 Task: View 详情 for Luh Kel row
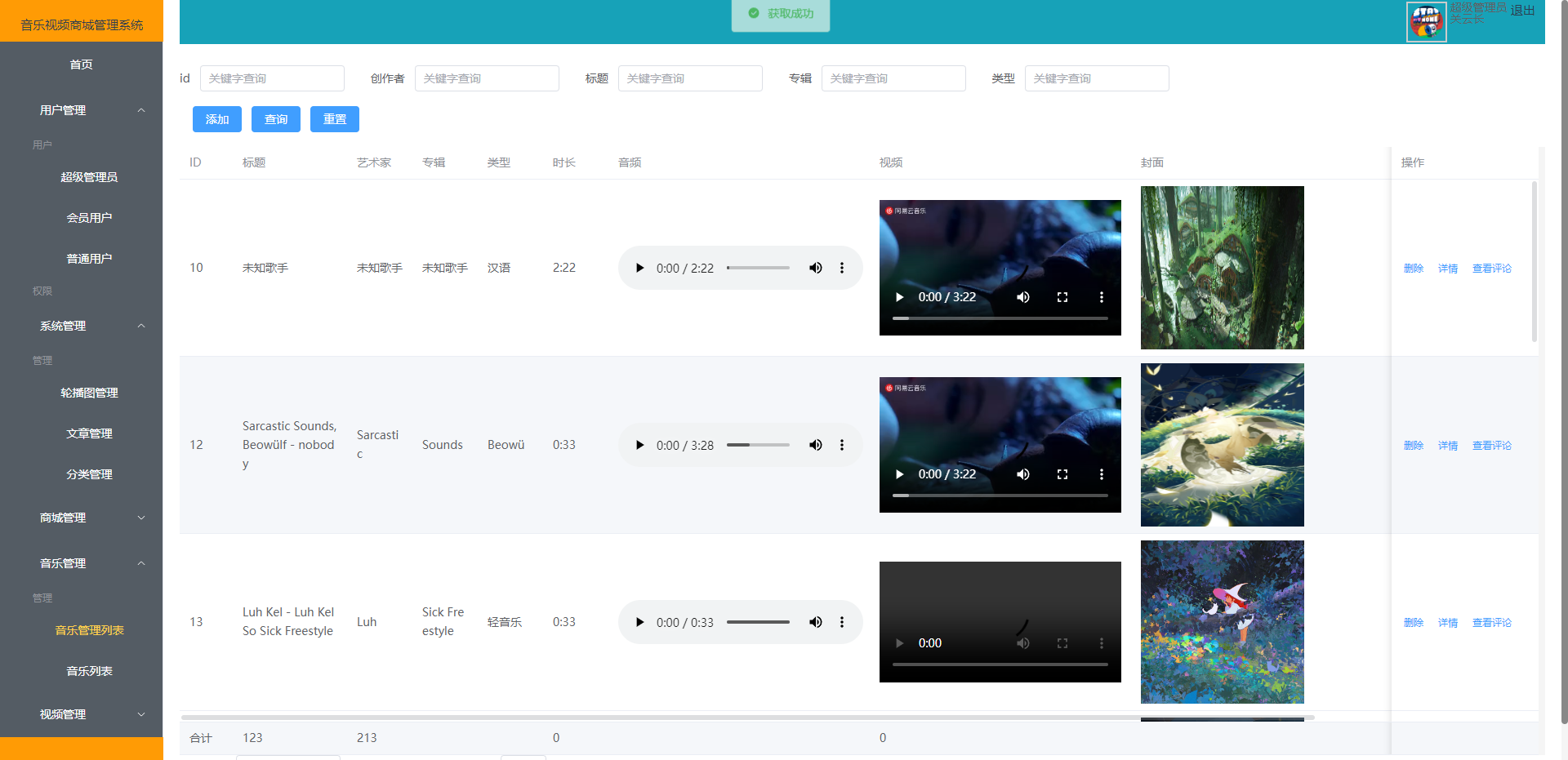1448,623
